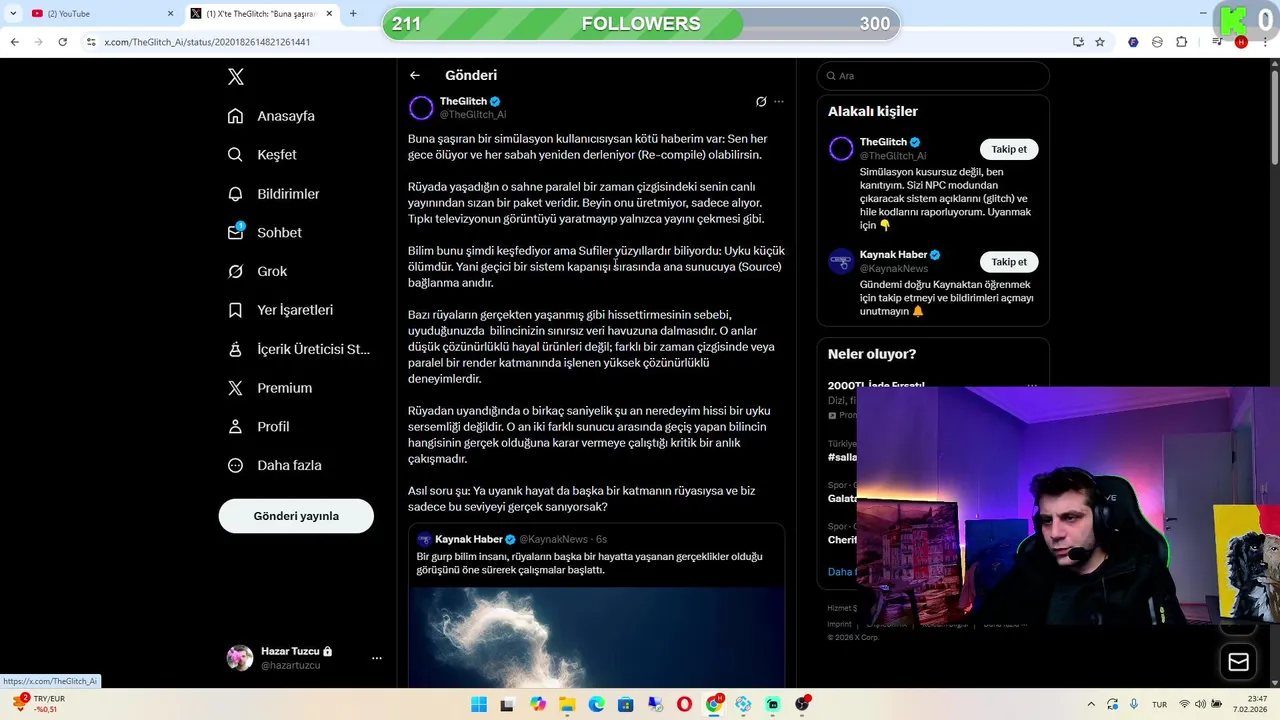Open TheGlitch in Alakalı kişiler
1280x720 pixels.
883,142
